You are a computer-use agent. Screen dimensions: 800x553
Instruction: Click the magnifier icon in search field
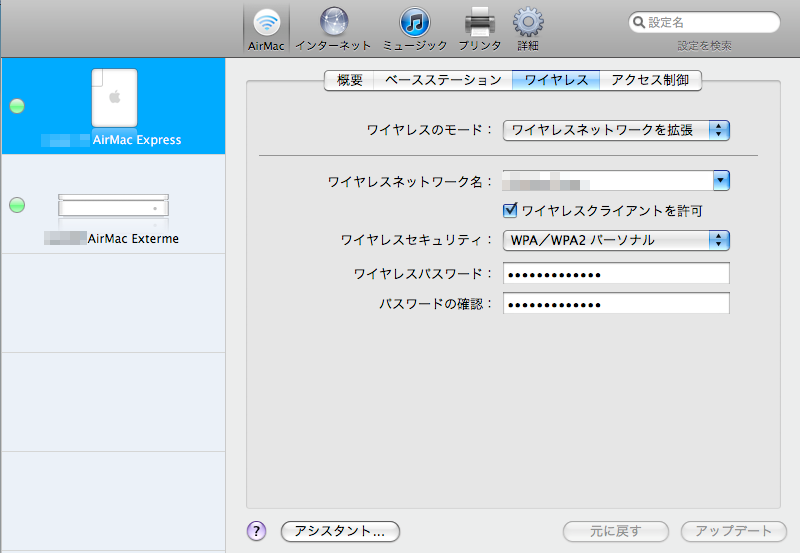638,22
